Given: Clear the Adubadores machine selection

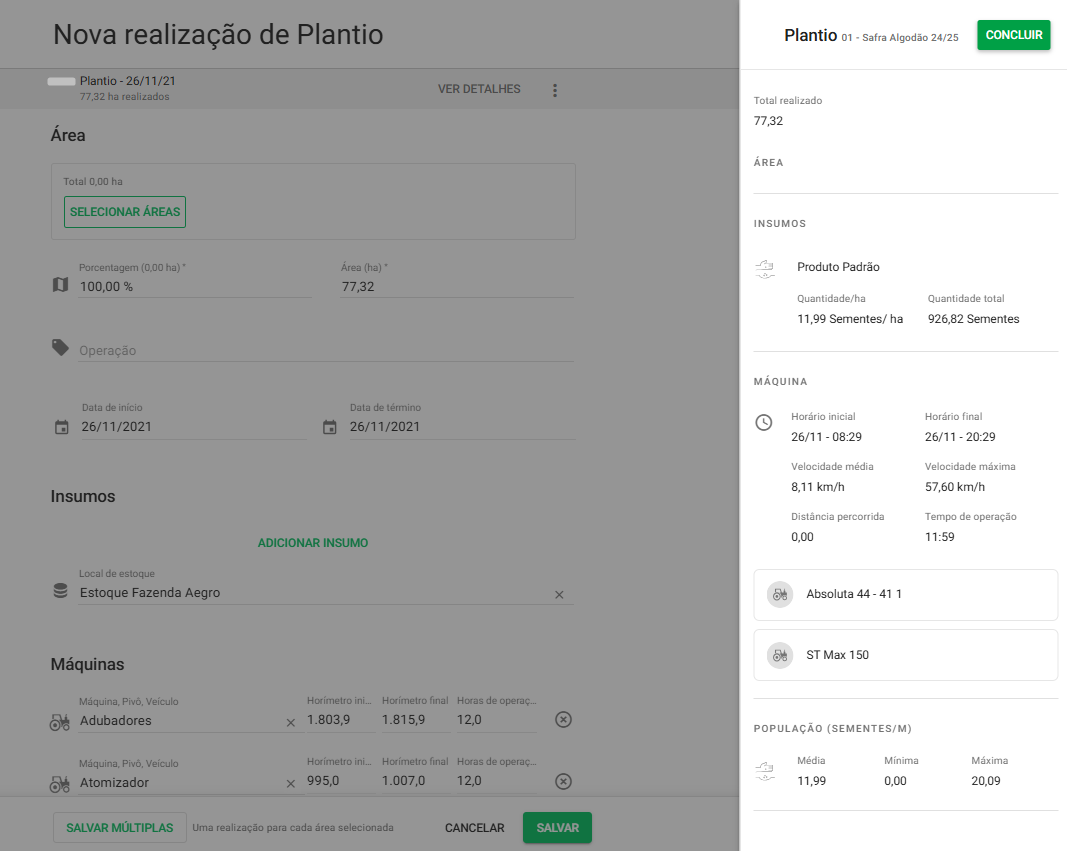Looking at the screenshot, I should 291,722.
